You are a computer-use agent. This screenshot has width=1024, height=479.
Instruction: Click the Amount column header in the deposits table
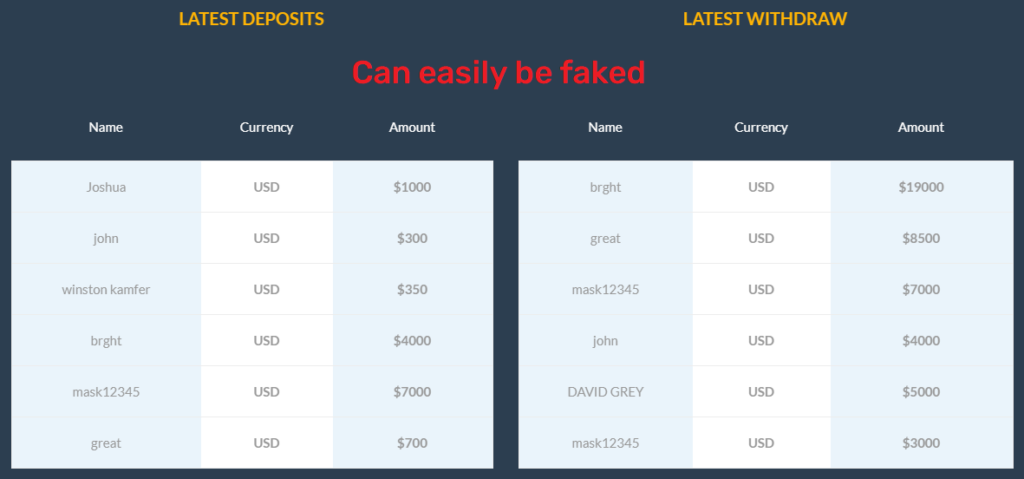click(412, 127)
